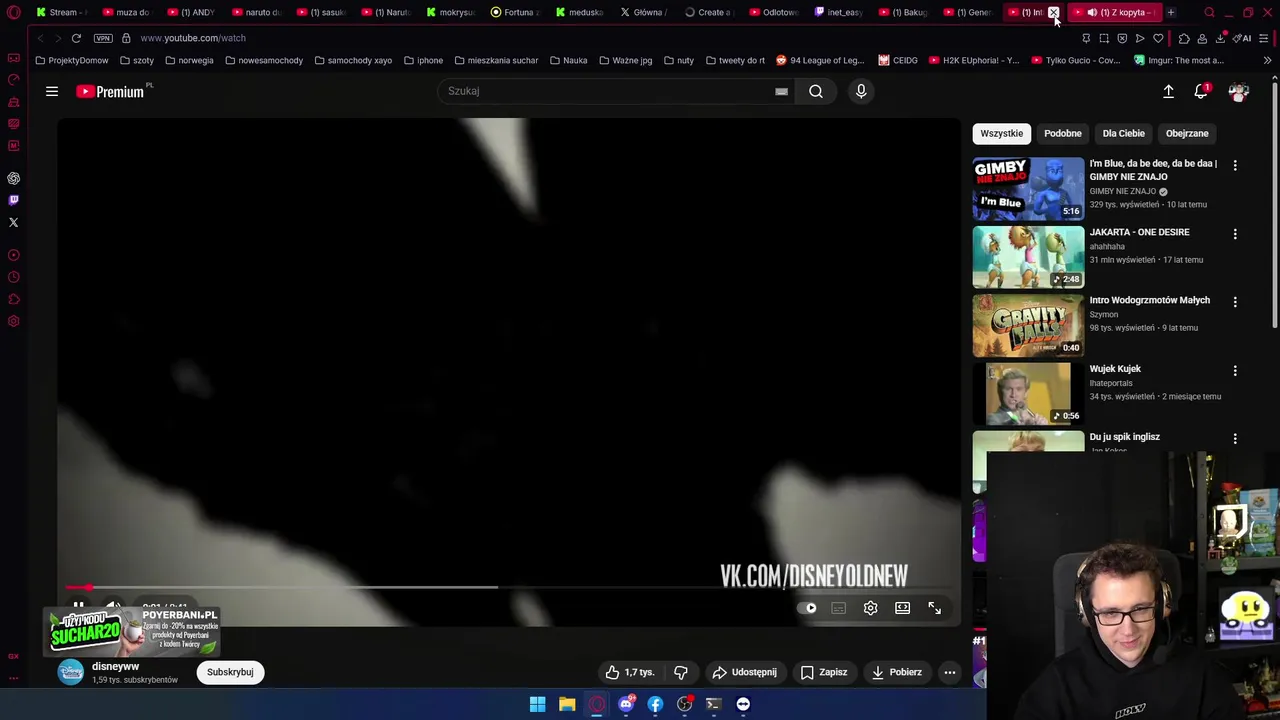Open options menu for I'm Blue video
1280x720 pixels.
point(1235,165)
